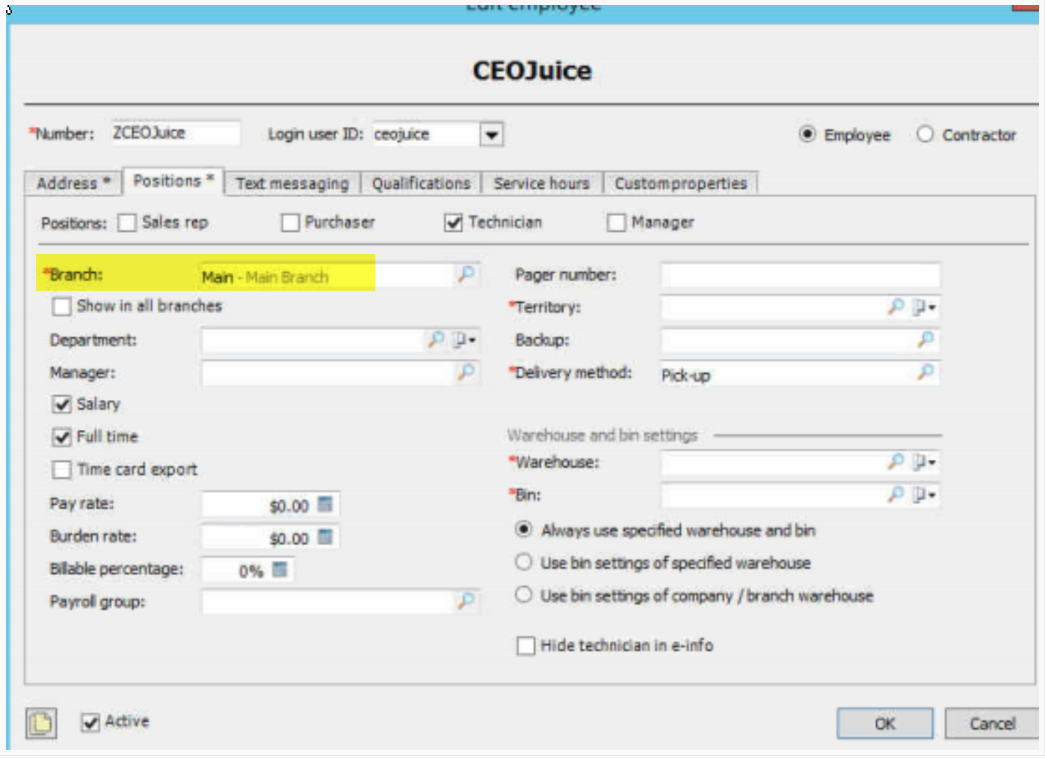Click the Manager input field

coord(327,373)
